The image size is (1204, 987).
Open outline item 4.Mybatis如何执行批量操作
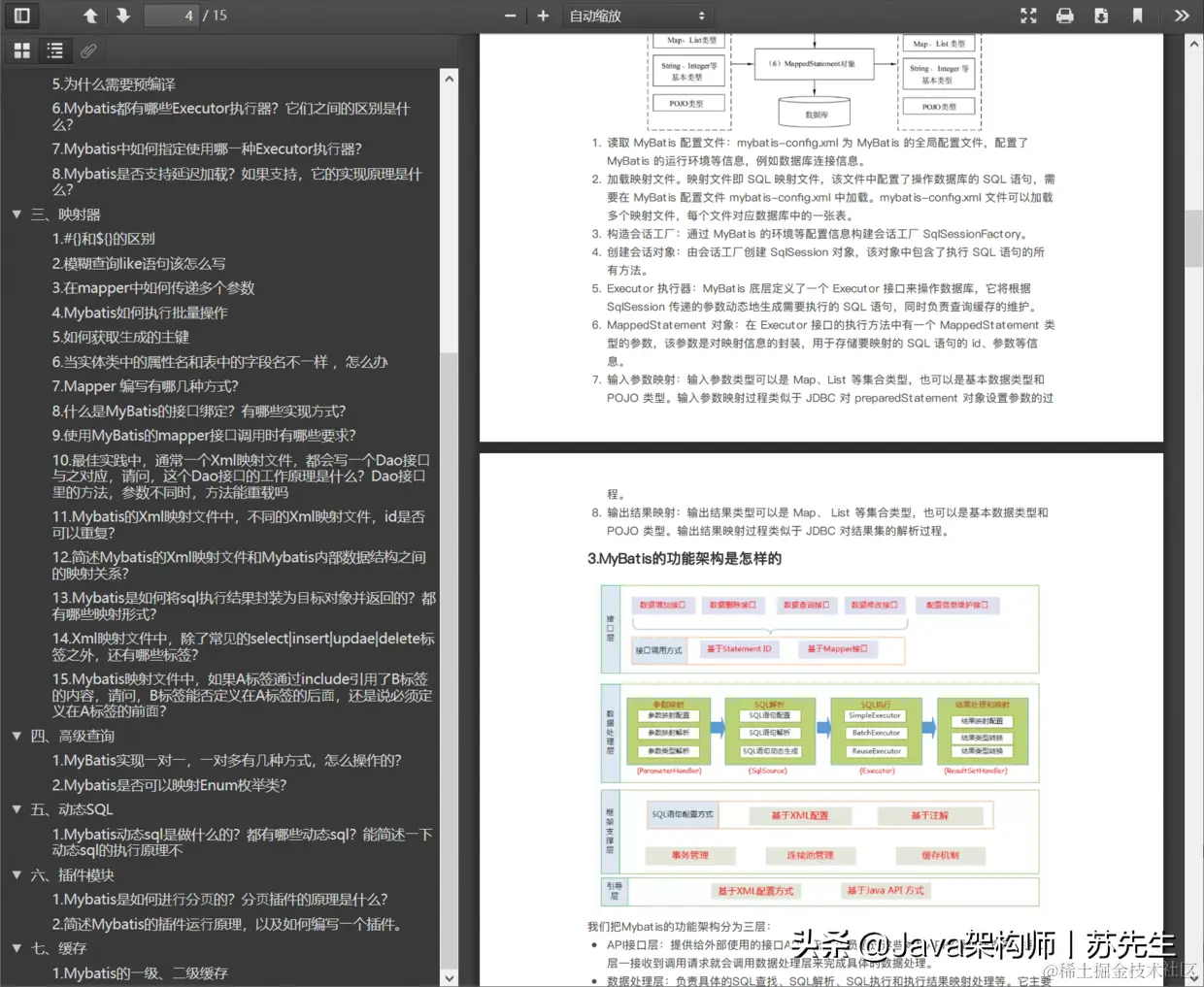(x=140, y=313)
